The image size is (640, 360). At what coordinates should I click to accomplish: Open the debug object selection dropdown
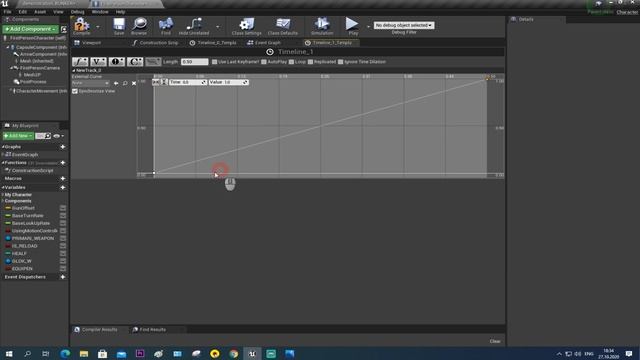404,25
